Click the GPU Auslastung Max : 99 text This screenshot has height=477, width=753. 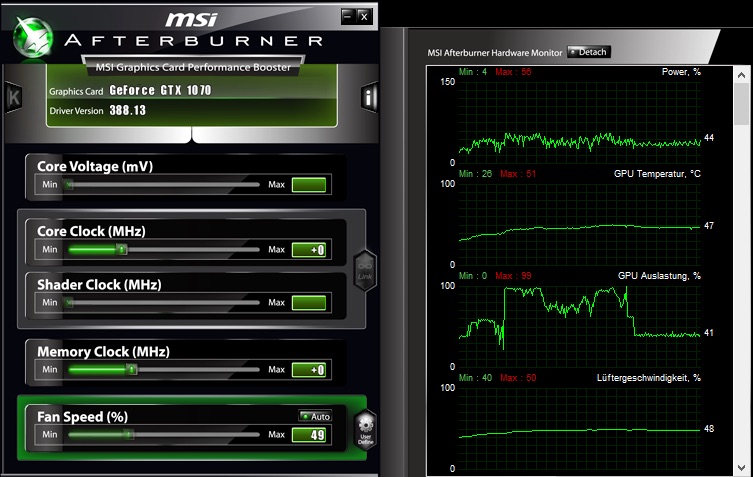(x=513, y=276)
